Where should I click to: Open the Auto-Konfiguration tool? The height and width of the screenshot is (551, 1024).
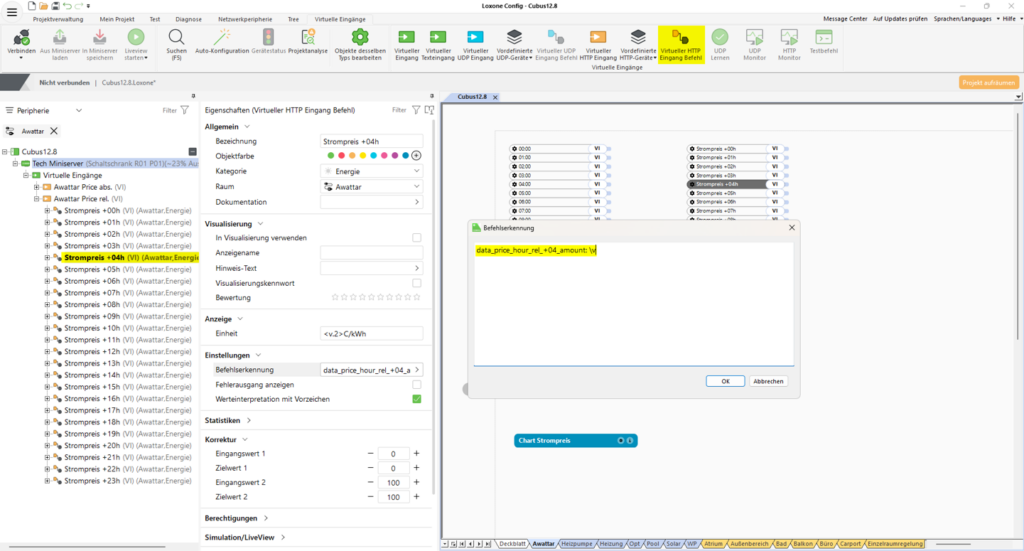pos(222,37)
